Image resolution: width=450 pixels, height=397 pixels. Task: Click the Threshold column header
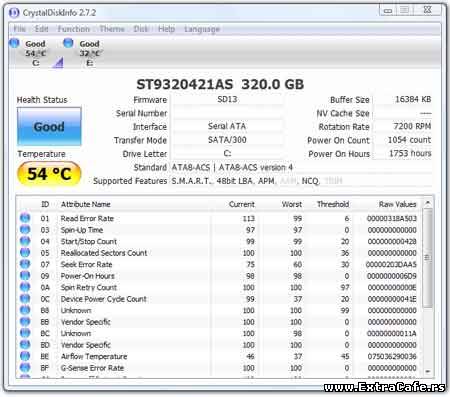point(333,204)
